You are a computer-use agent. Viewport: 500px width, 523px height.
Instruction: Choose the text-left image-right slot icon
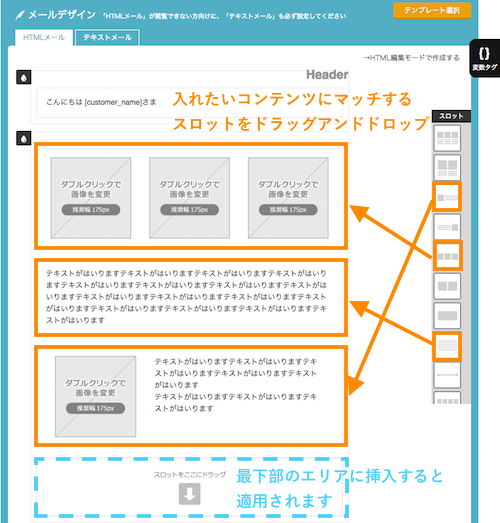[447, 227]
